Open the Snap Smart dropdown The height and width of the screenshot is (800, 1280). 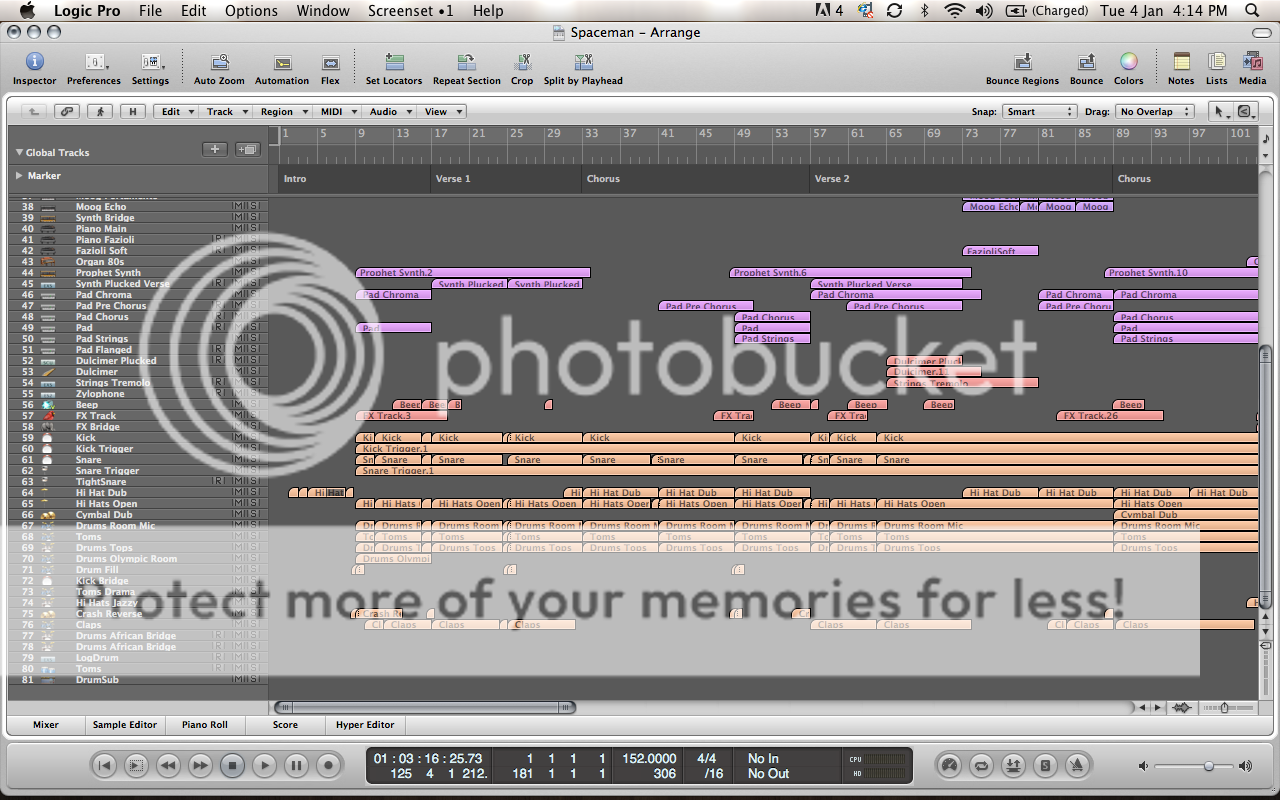[1040, 112]
